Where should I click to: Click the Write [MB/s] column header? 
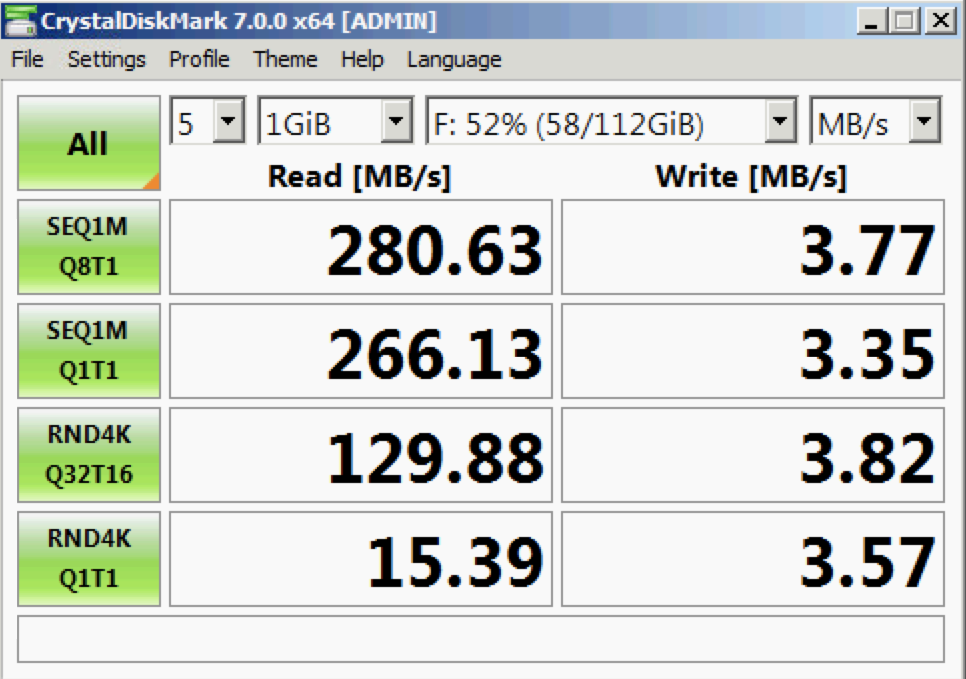[x=751, y=177]
